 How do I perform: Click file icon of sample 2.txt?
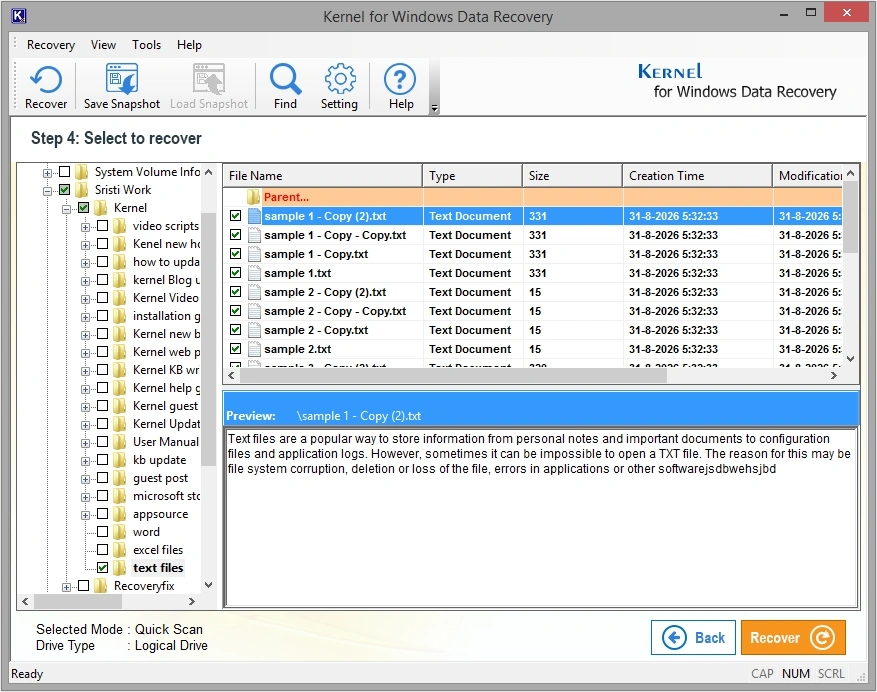click(x=254, y=349)
